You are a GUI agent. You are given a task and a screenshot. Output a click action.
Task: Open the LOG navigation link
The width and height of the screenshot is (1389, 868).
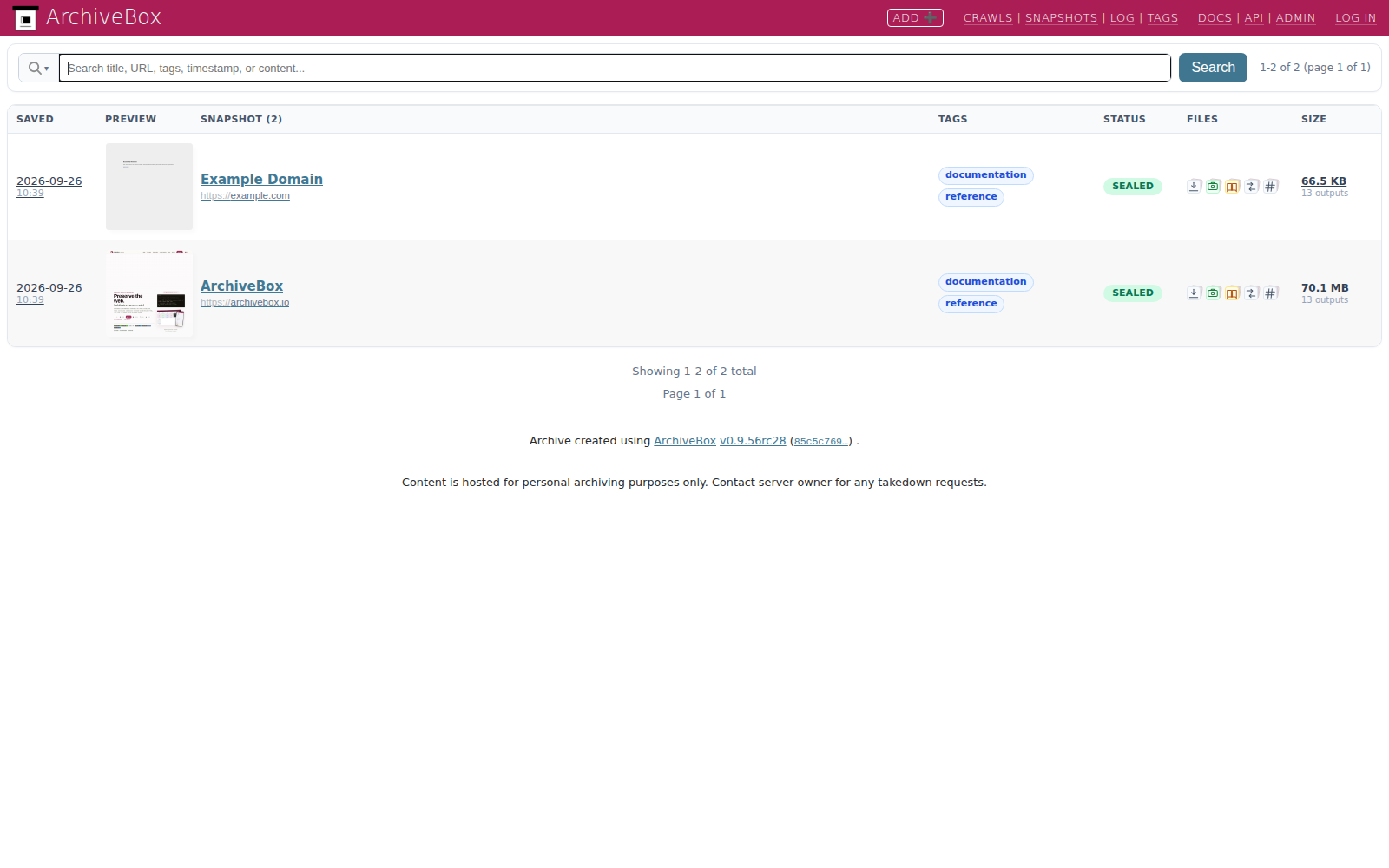pyautogui.click(x=1122, y=18)
